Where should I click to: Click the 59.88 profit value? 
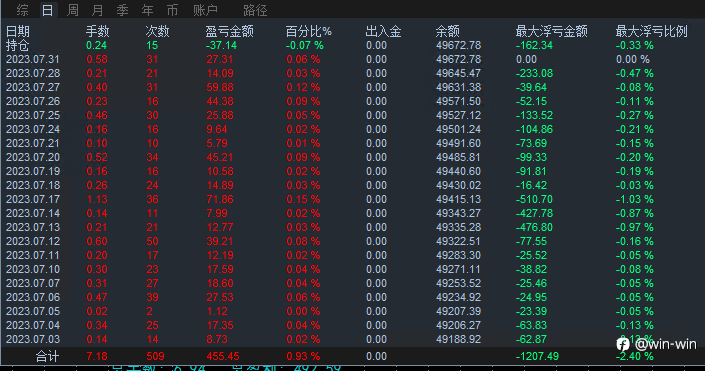(x=220, y=87)
